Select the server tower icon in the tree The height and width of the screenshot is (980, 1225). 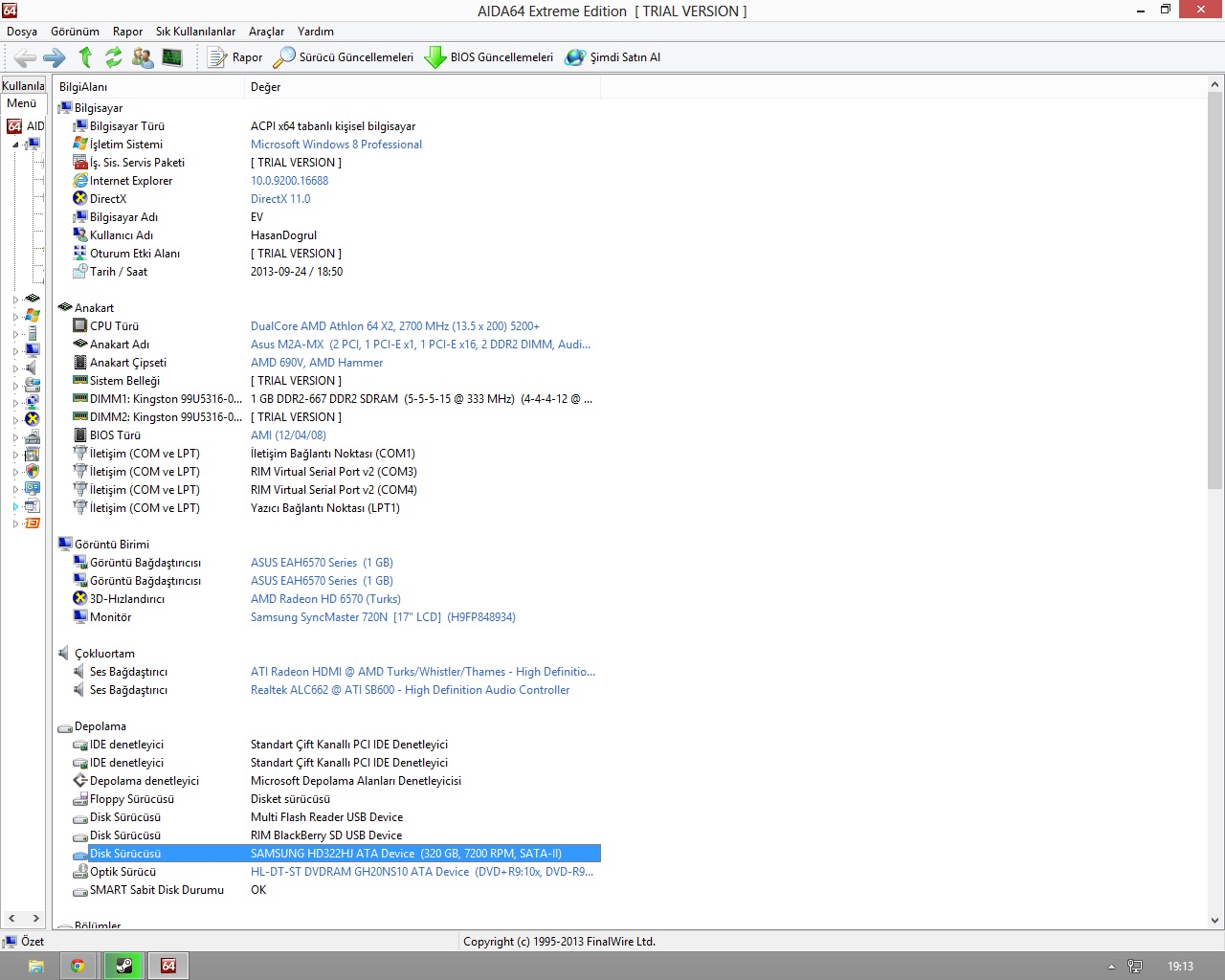click(33, 333)
